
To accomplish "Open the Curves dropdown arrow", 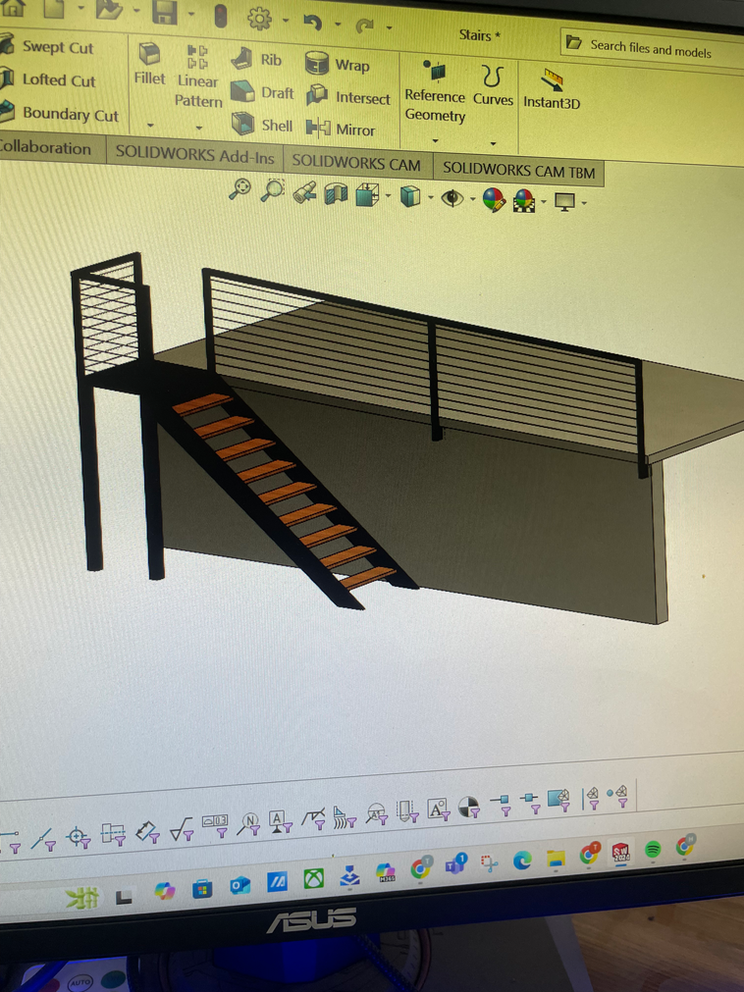I will 493,144.
